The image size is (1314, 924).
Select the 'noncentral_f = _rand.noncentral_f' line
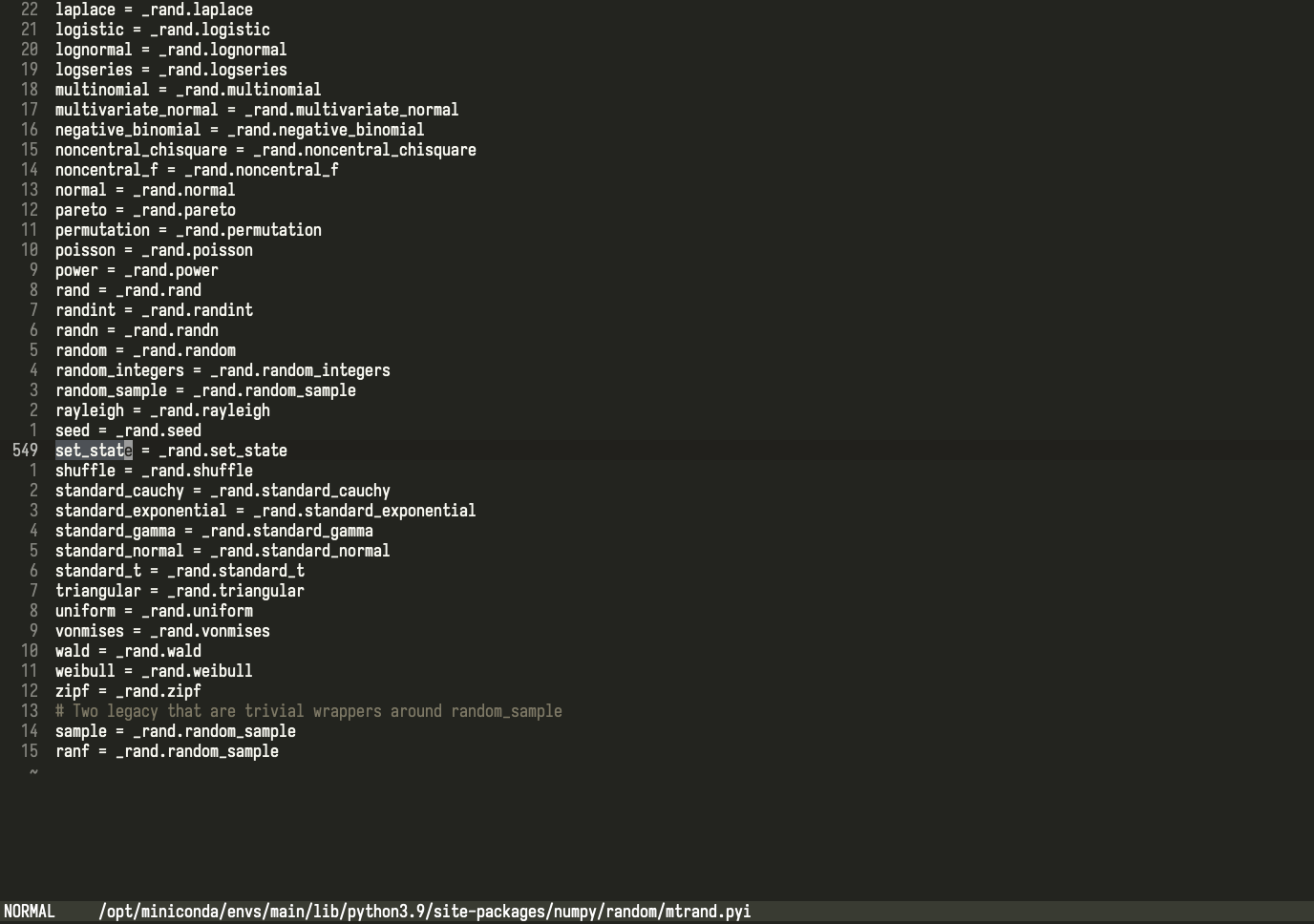tap(197, 170)
